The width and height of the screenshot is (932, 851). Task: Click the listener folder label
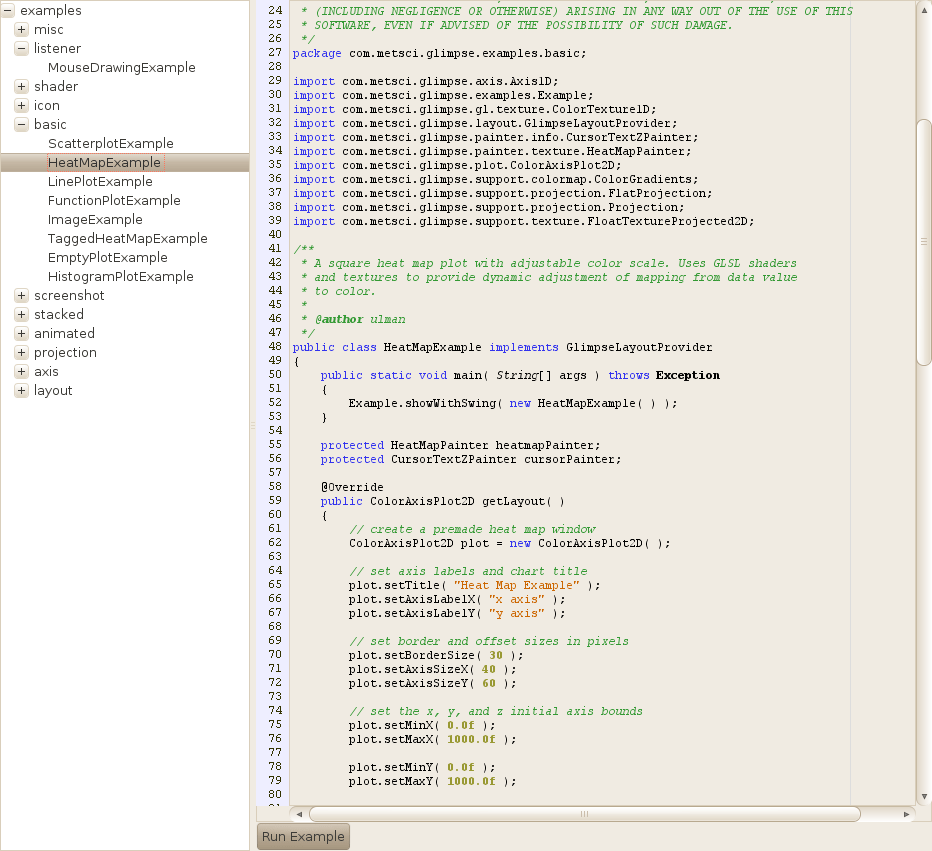(57, 49)
